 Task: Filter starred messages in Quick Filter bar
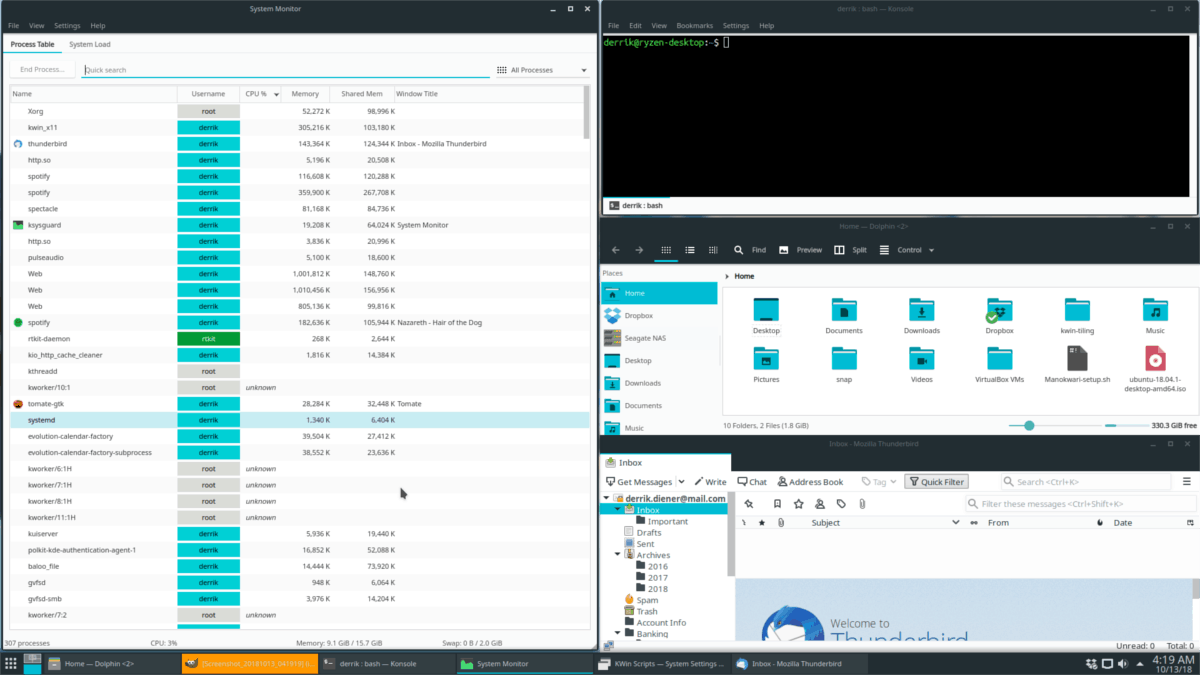pyautogui.click(x=797, y=503)
